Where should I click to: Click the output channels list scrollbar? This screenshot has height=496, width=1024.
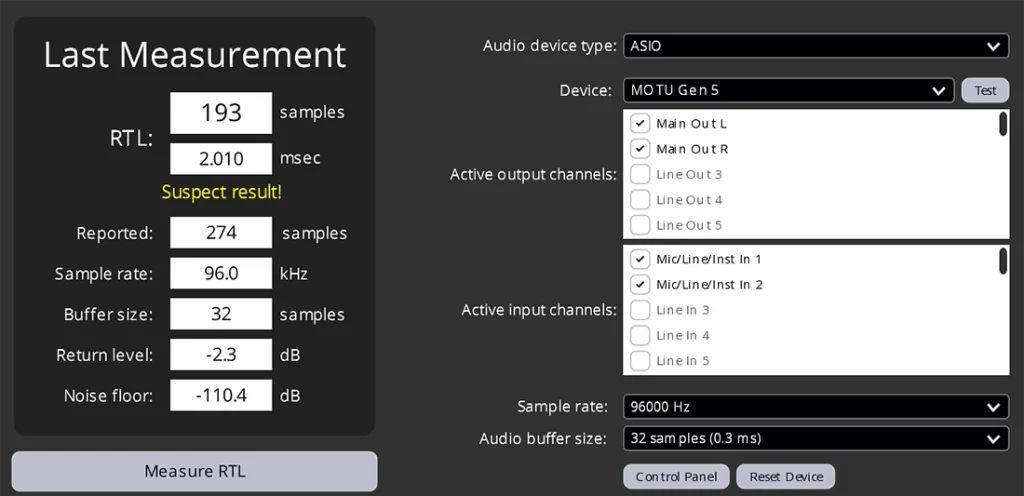tap(1002, 124)
